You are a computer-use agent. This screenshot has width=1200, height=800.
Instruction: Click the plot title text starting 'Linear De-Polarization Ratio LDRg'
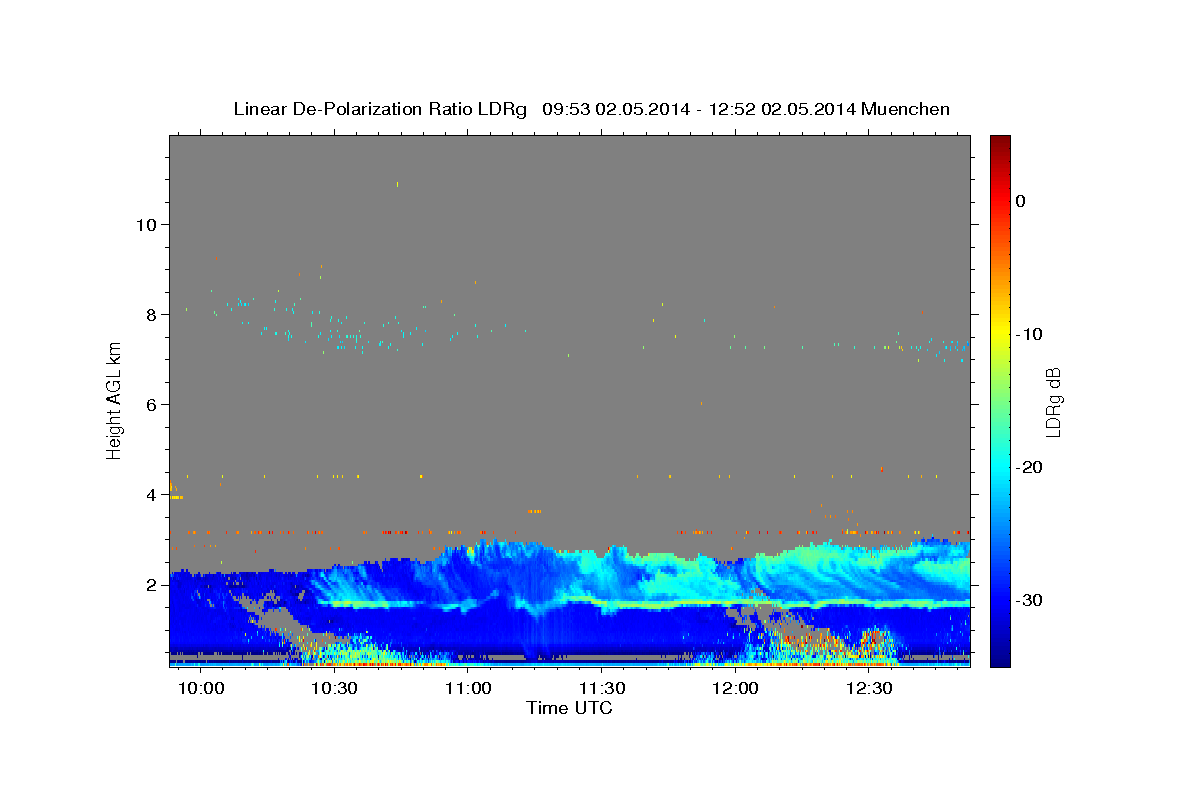591,109
